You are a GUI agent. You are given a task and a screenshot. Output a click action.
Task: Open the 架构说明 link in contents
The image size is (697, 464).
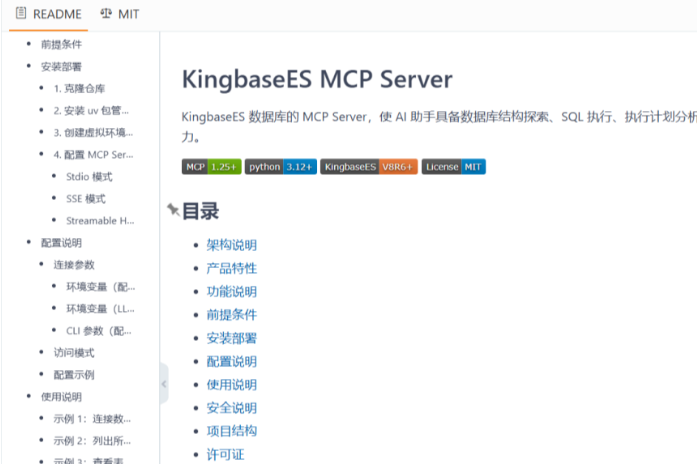232,245
